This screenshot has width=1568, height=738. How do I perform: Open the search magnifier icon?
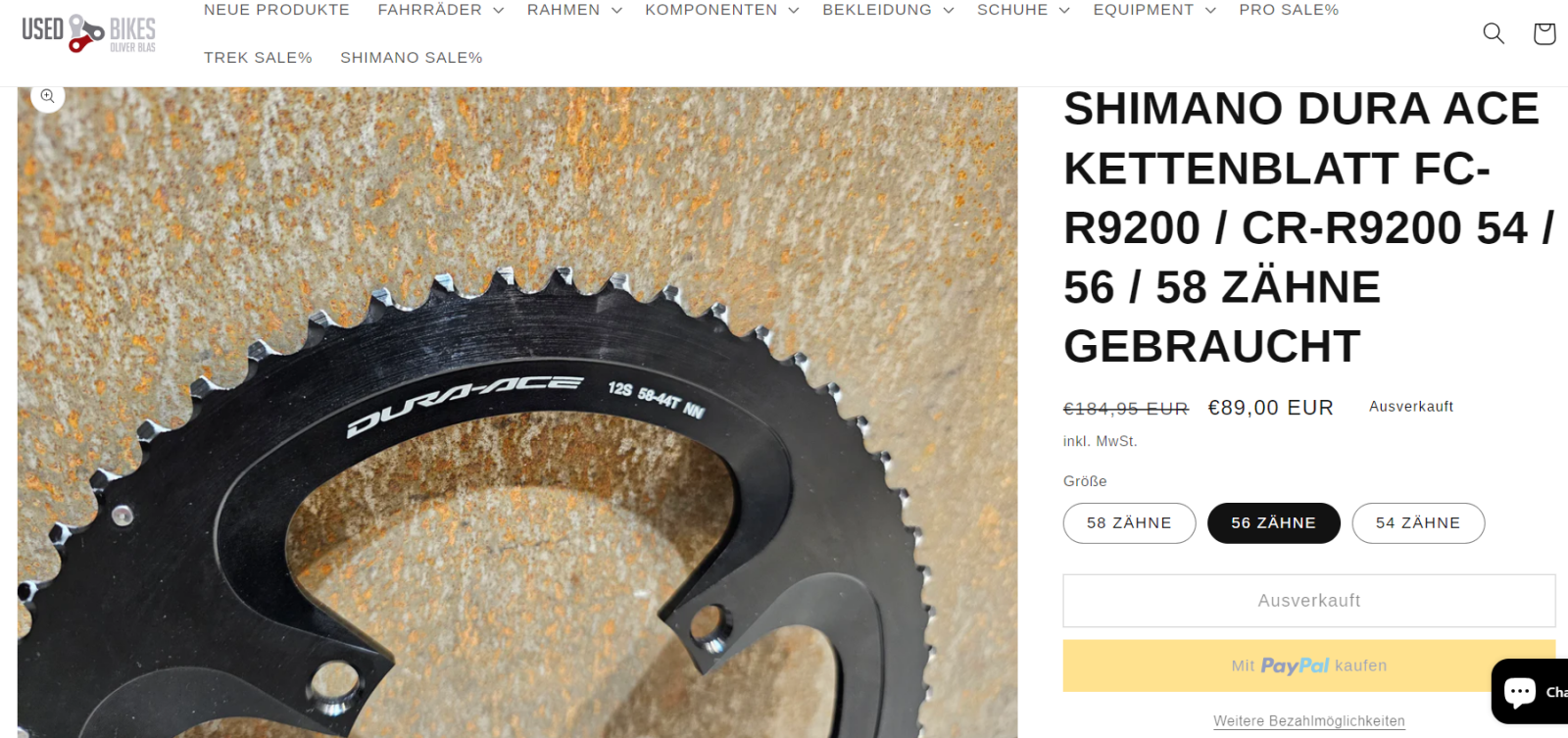tap(1494, 33)
